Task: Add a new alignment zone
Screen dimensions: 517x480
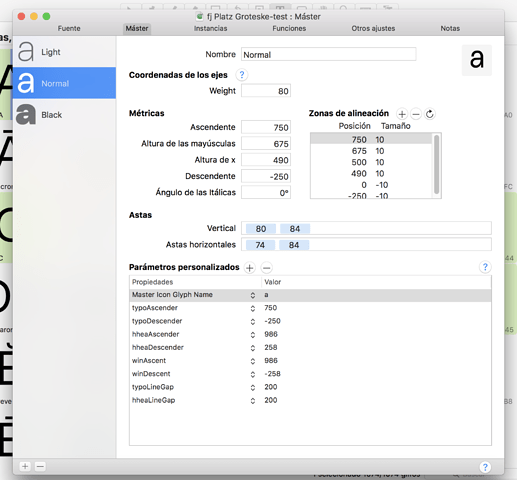Action: pyautogui.click(x=402, y=114)
